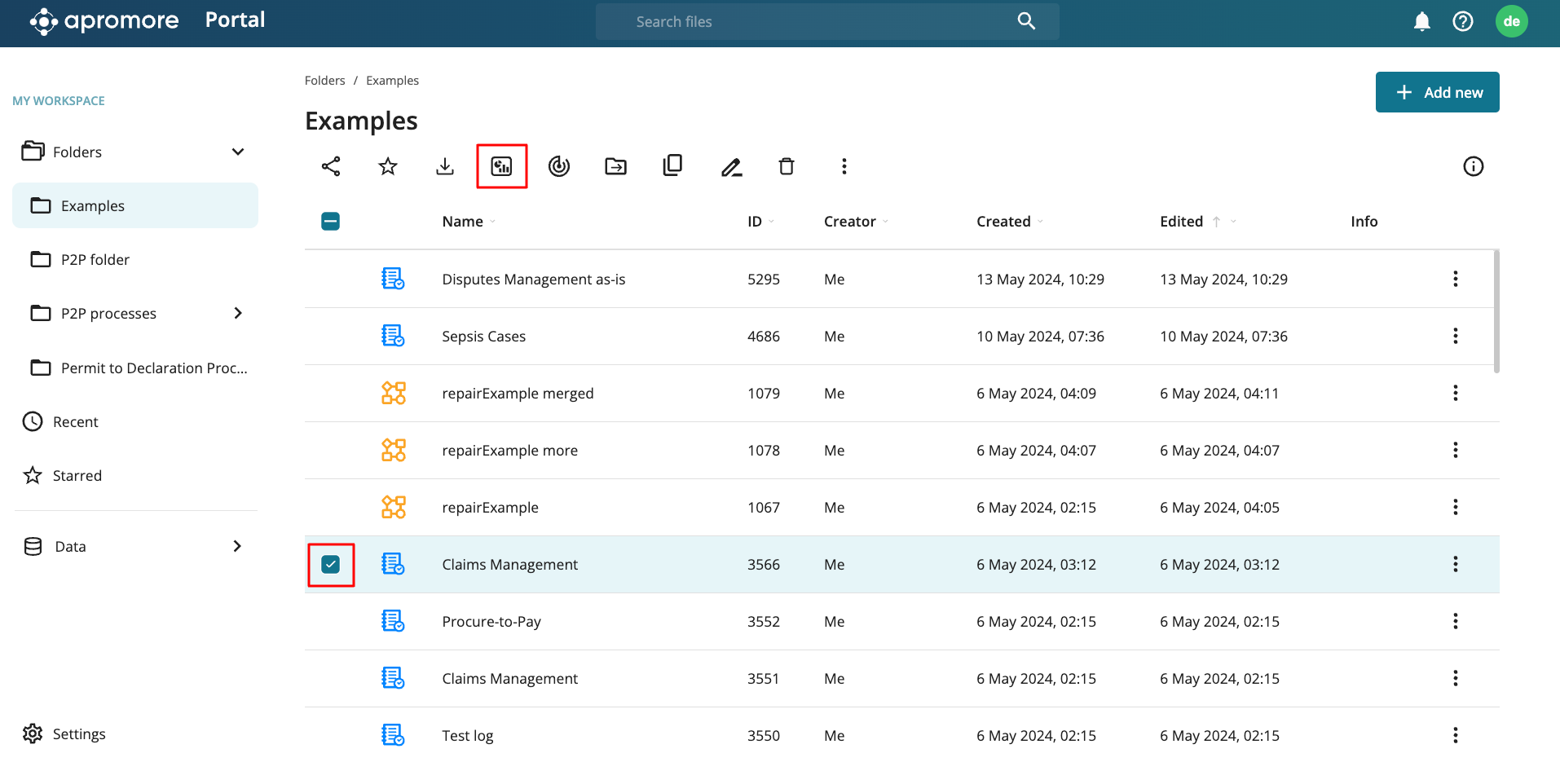Toggle the info panel icon
The width and height of the screenshot is (1560, 784).
point(1474,166)
